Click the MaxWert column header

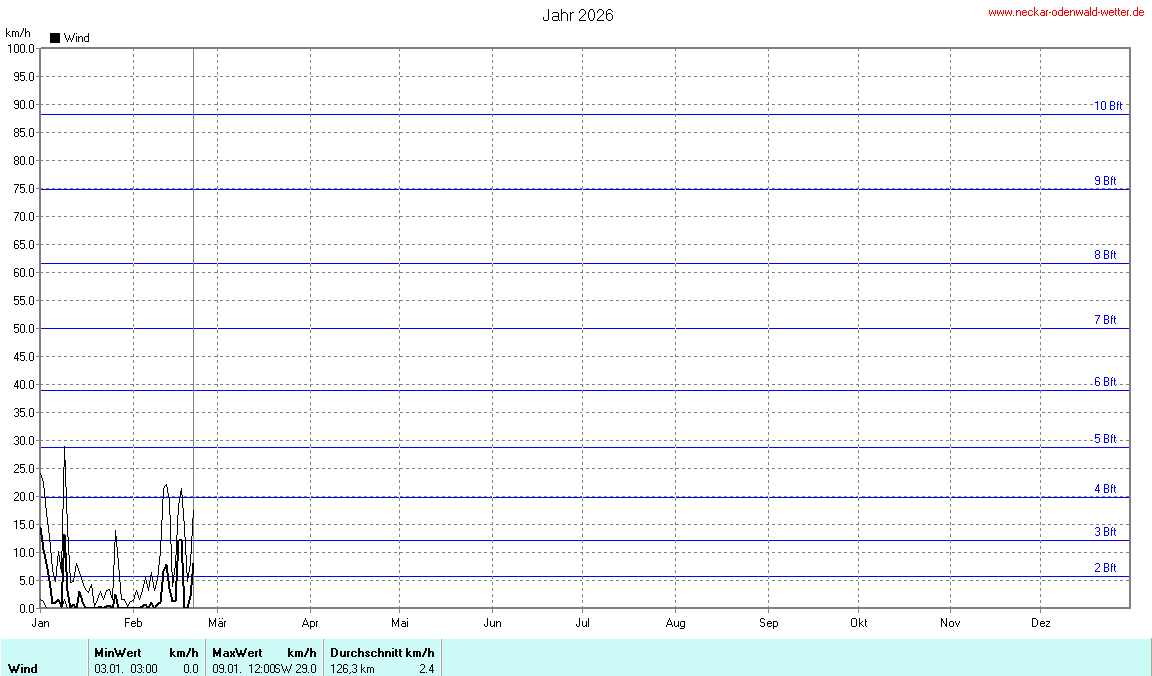click(236, 653)
